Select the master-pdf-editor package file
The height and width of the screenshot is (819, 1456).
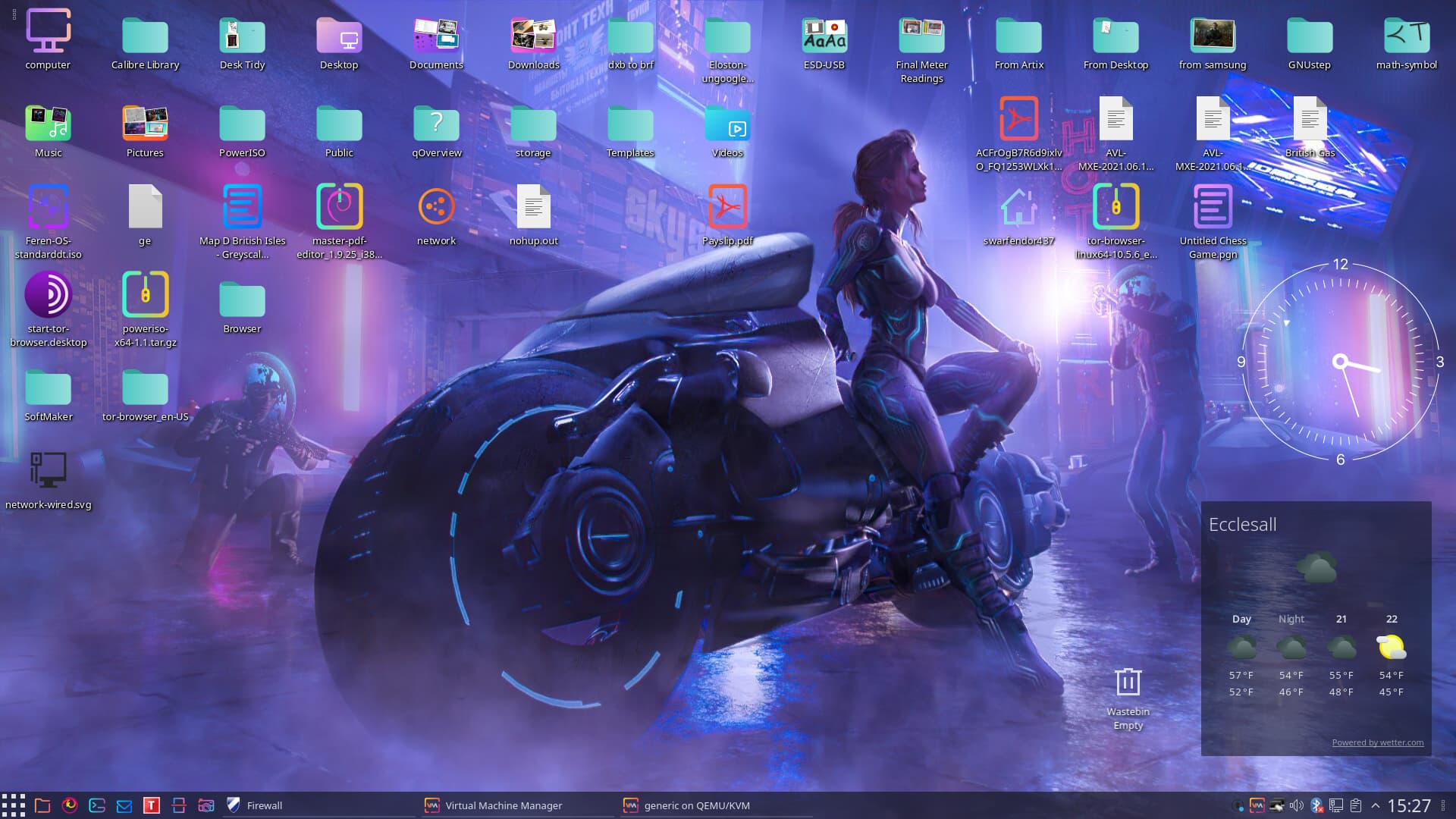339,221
